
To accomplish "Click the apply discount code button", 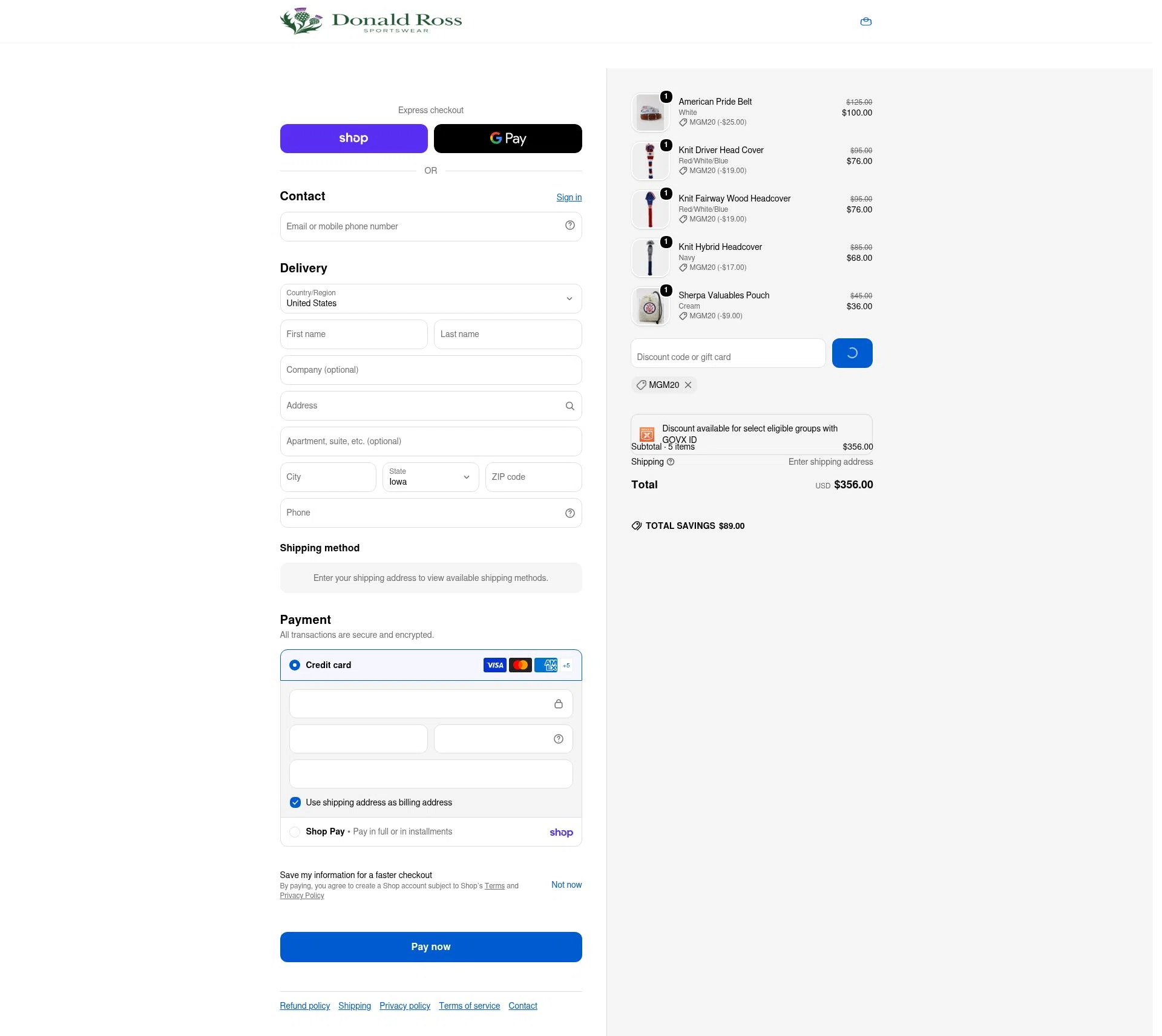I will [x=852, y=353].
